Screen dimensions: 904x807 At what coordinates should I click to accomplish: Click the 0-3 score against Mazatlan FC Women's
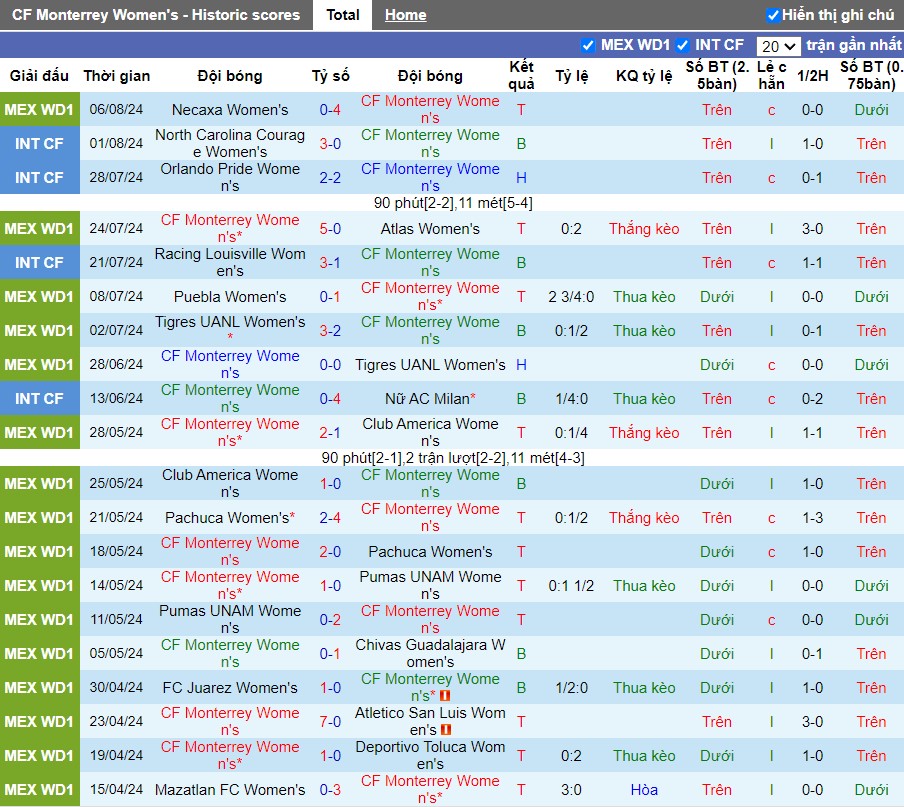click(x=330, y=790)
